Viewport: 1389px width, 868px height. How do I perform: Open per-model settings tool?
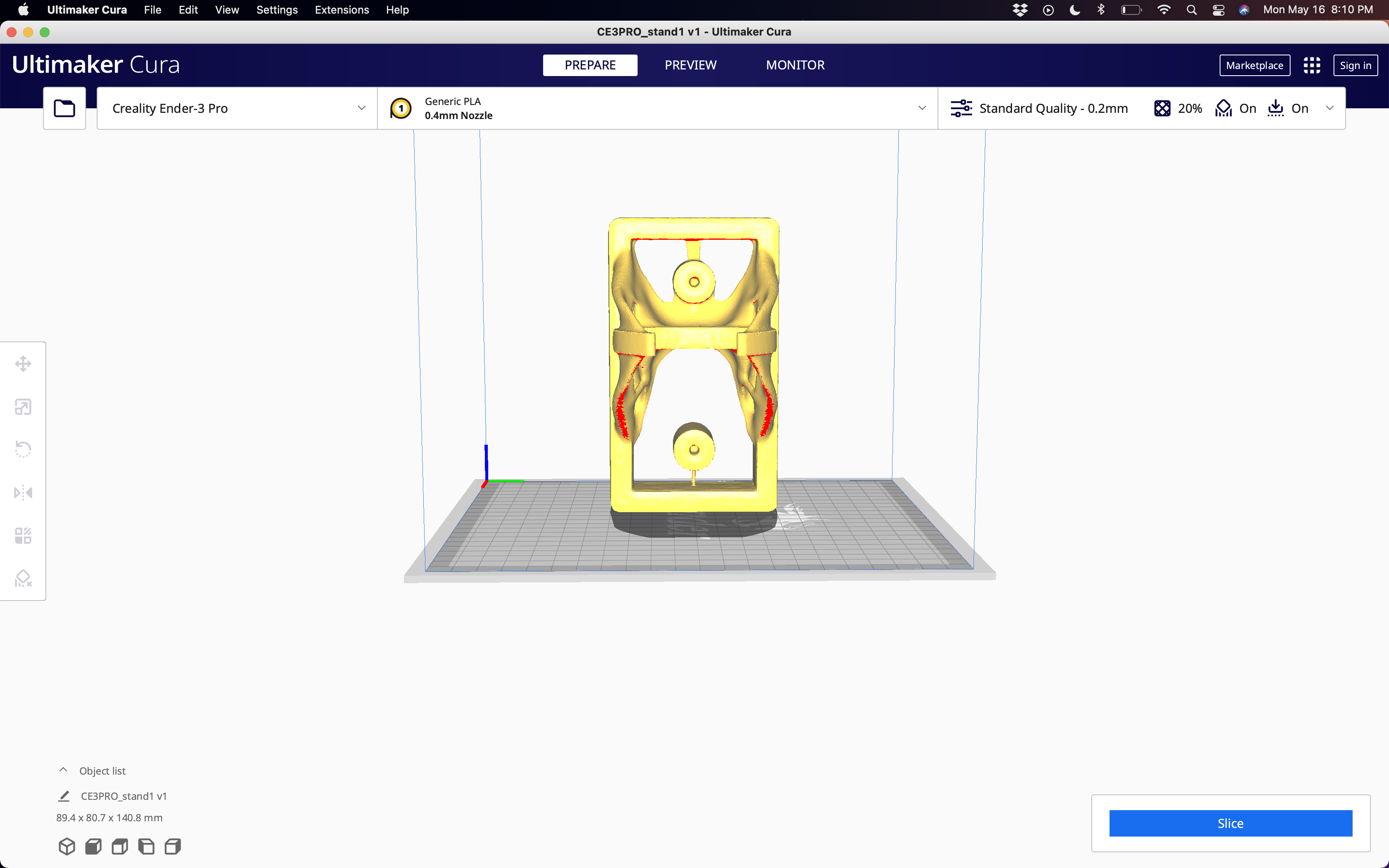[x=23, y=535]
